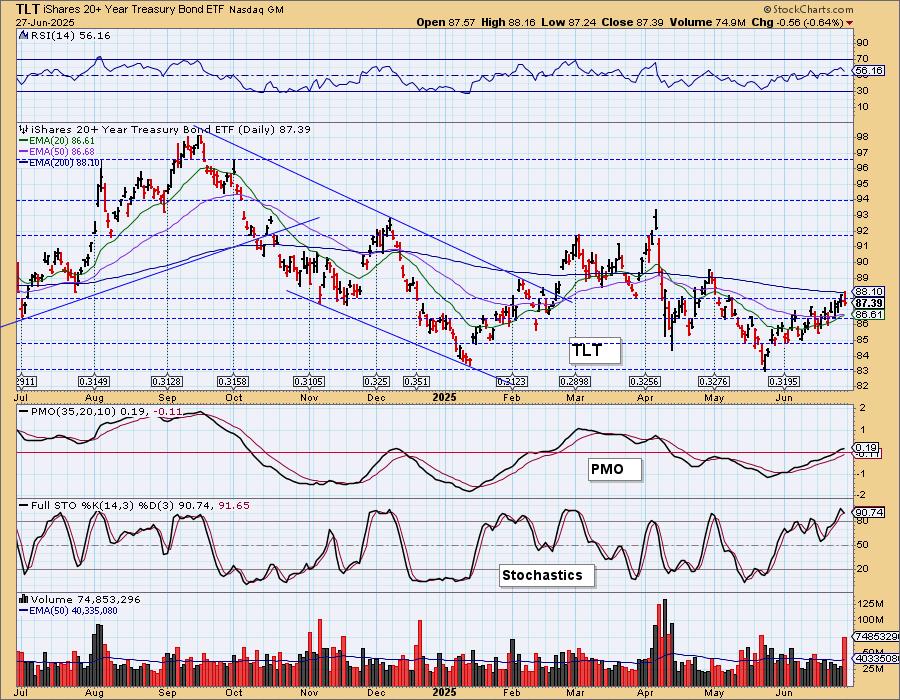Click the 'EMA(20) 86.61' legend text
Image resolution: width=900 pixels, height=700 pixels.
[63, 141]
